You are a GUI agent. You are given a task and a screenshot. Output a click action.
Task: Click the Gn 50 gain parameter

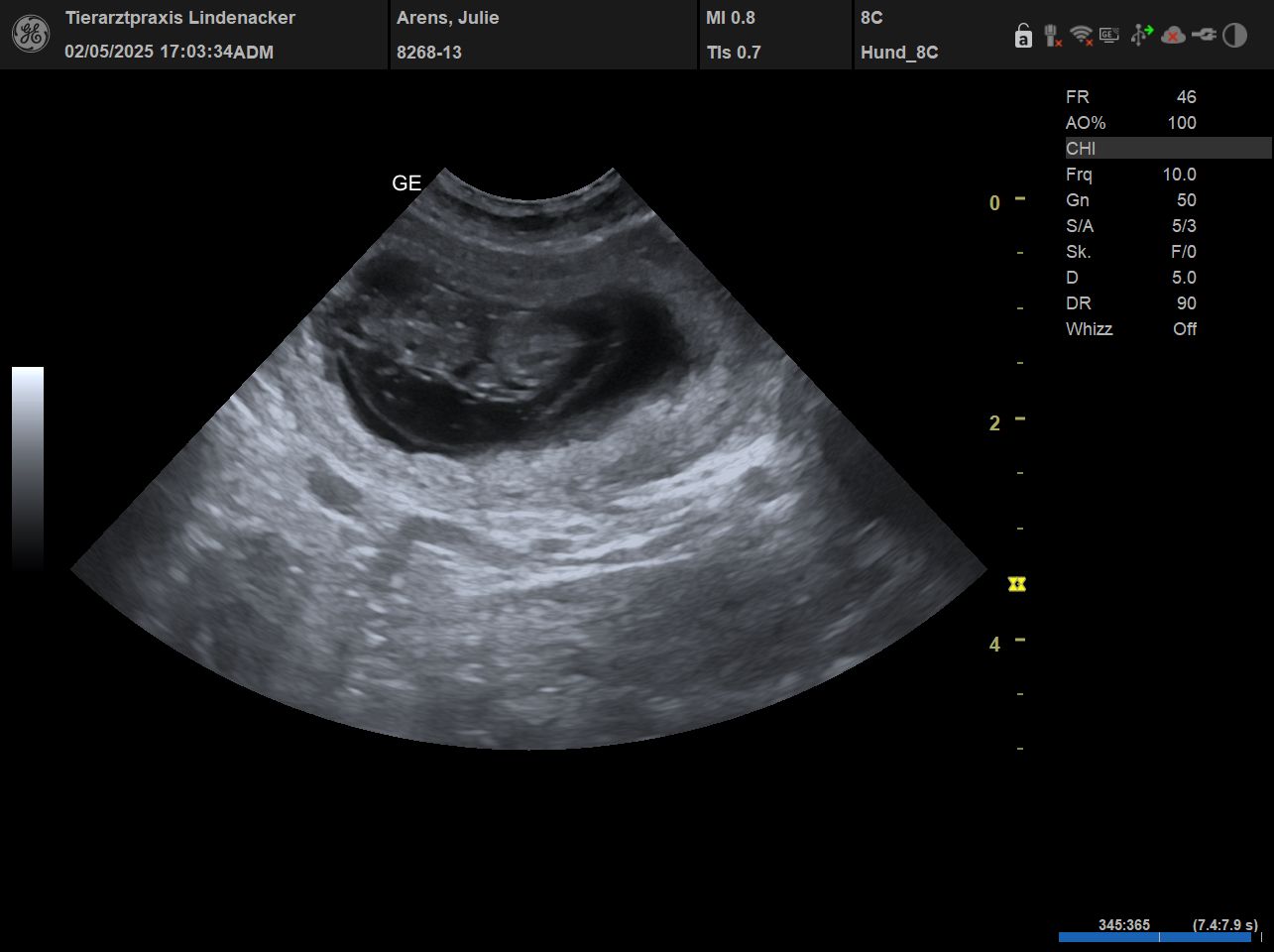1131,200
